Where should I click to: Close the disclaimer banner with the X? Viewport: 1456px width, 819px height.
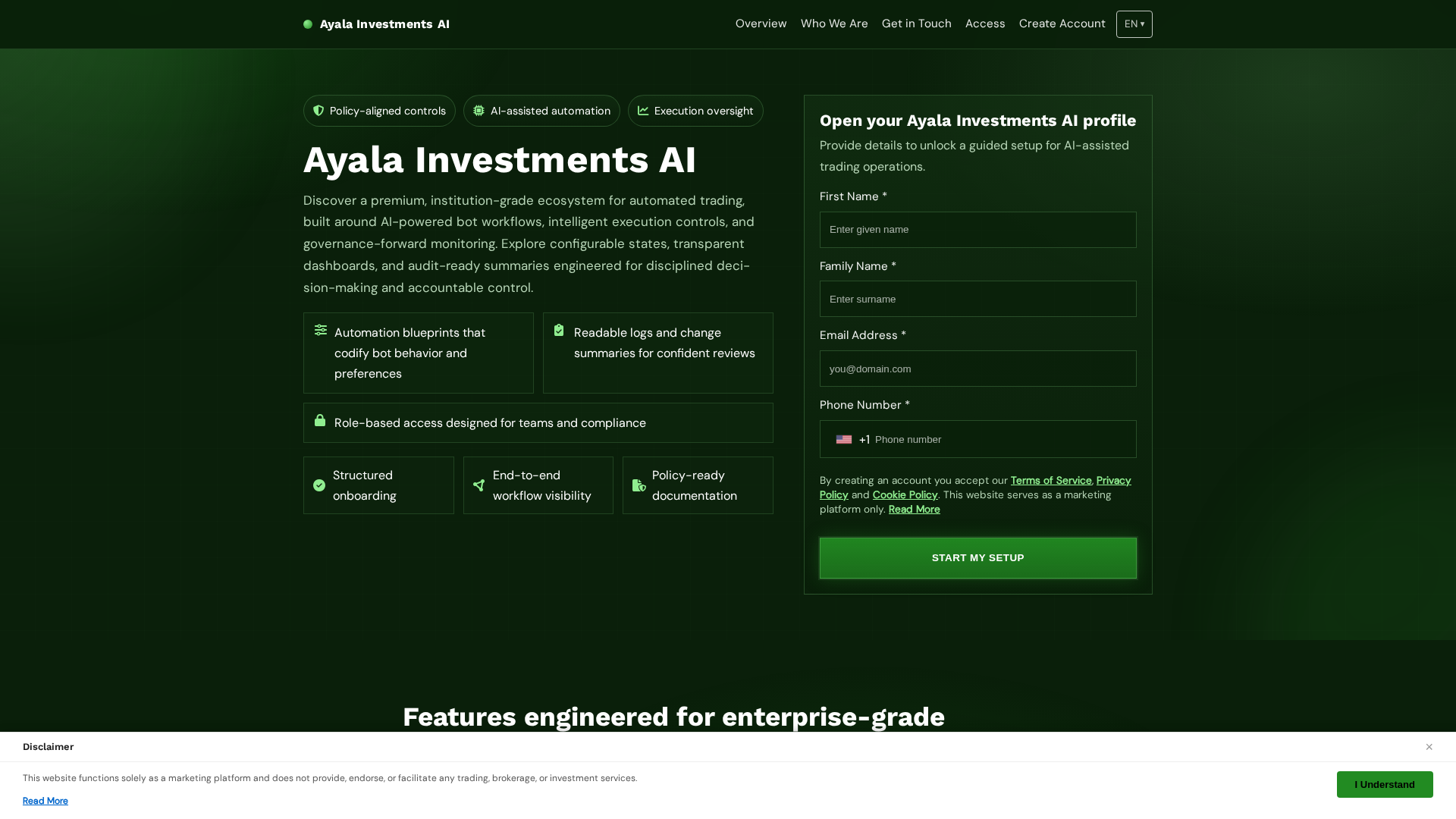[x=1429, y=747]
